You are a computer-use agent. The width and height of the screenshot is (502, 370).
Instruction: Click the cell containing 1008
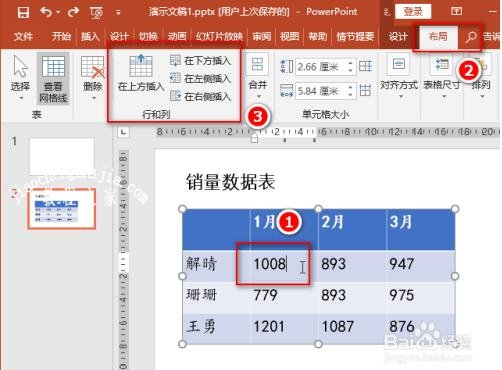(x=284, y=266)
